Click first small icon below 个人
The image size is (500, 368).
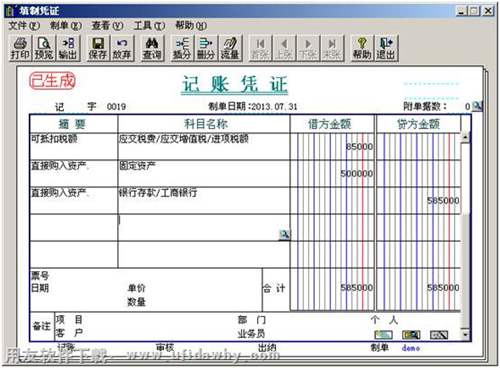384,334
